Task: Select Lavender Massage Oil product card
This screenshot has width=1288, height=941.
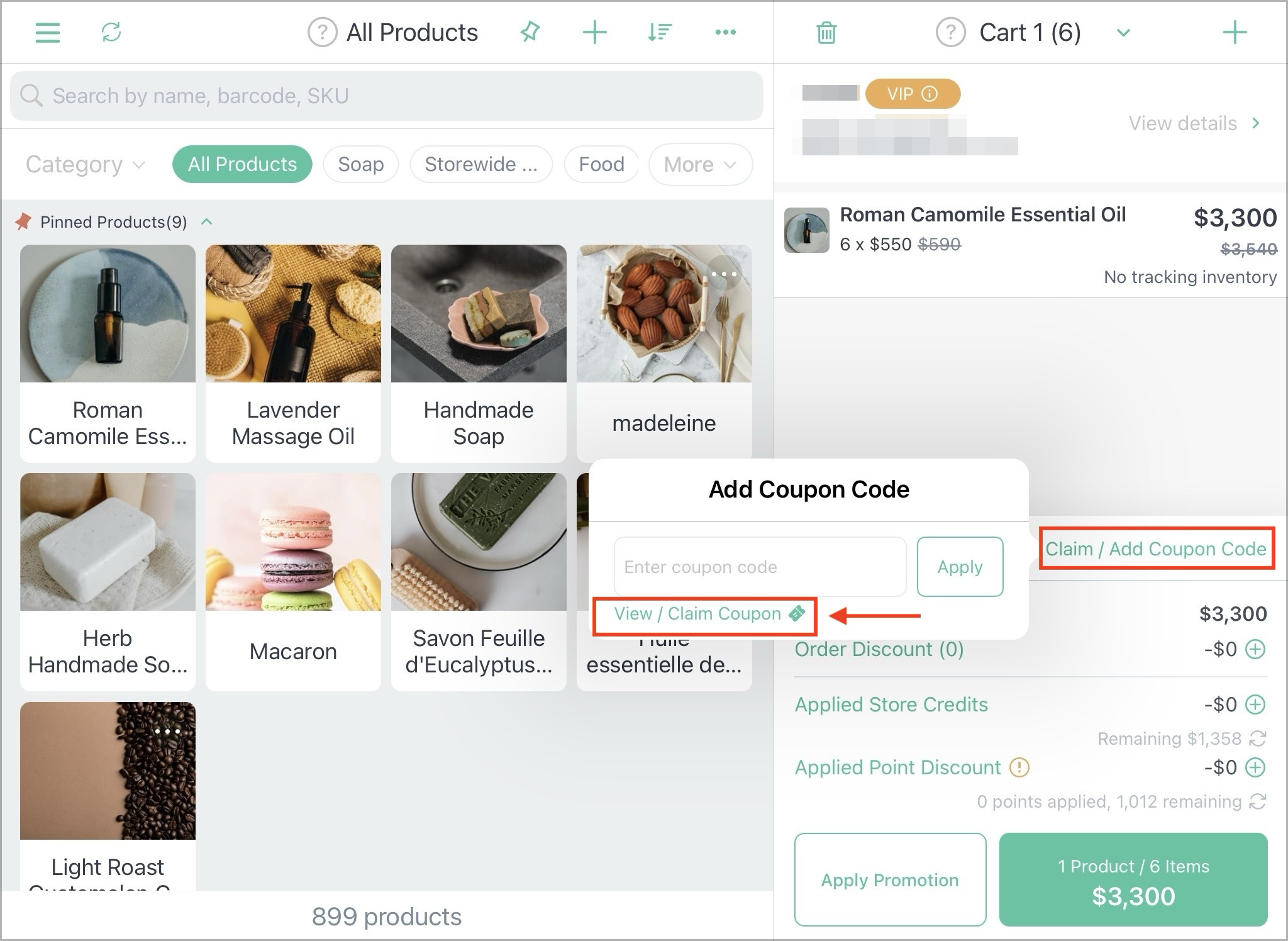Action: click(293, 354)
